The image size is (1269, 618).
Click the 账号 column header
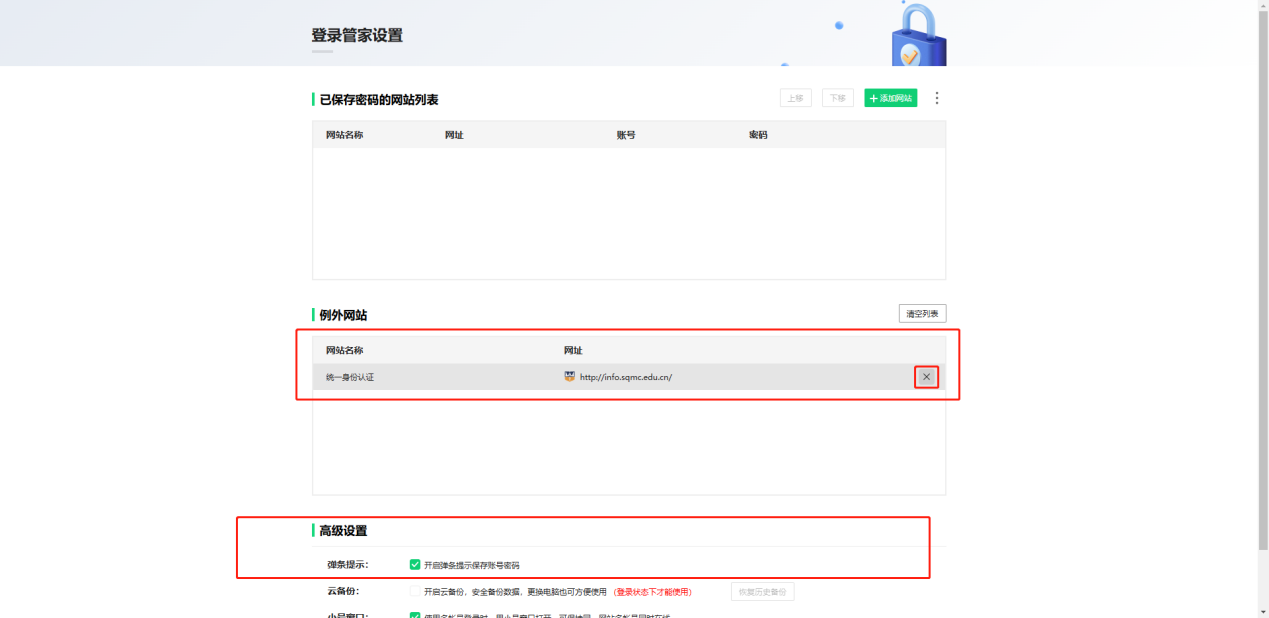626,135
